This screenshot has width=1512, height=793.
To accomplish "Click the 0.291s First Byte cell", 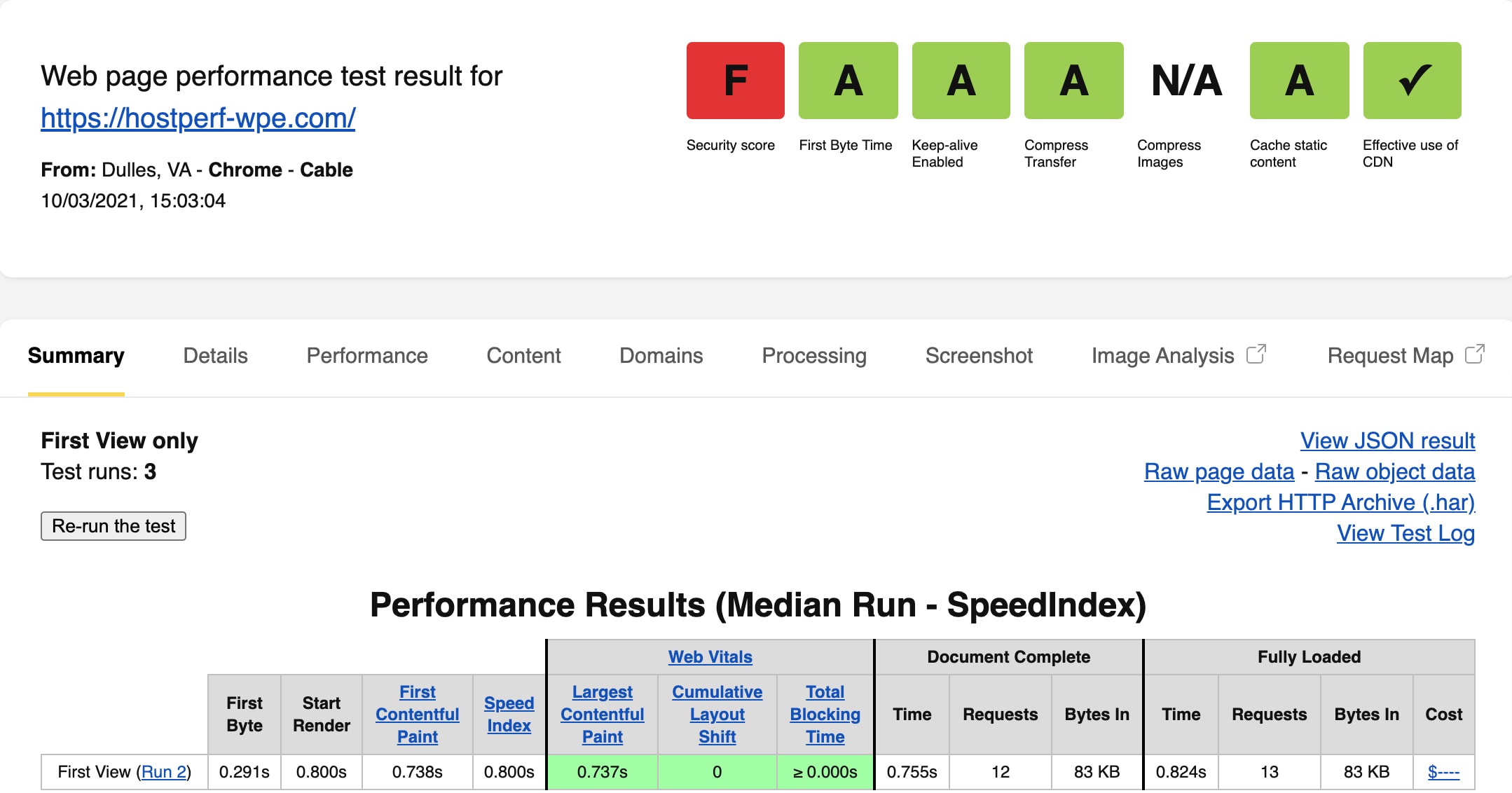I will [x=245, y=772].
